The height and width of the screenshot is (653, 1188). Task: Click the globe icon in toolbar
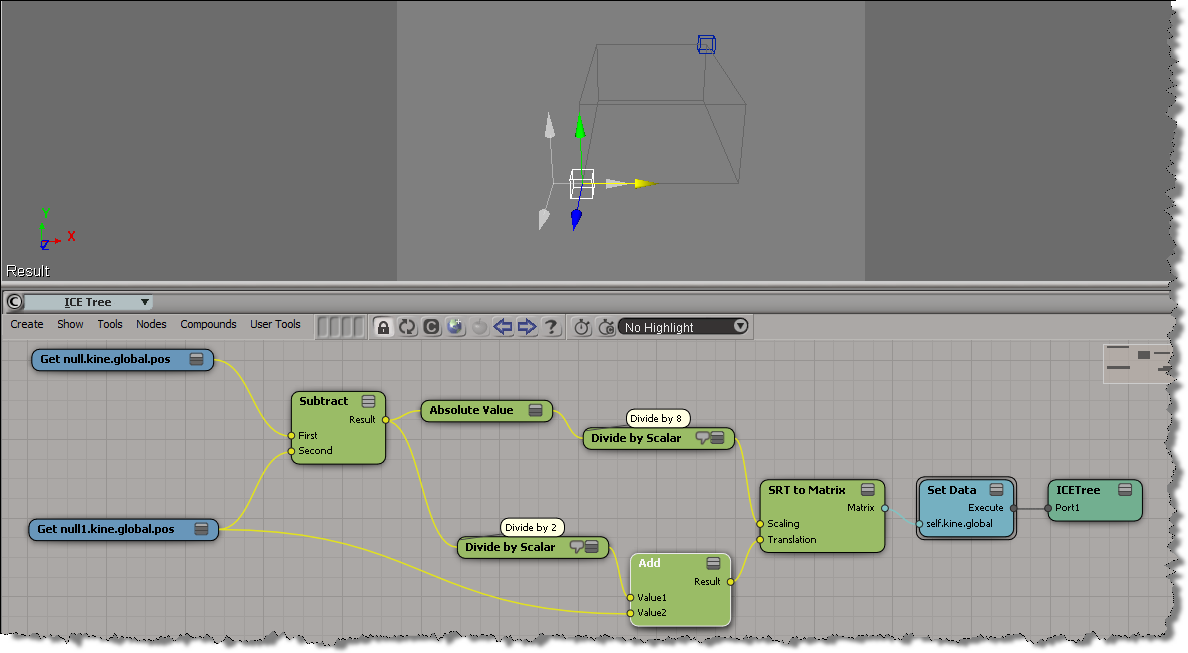click(455, 327)
